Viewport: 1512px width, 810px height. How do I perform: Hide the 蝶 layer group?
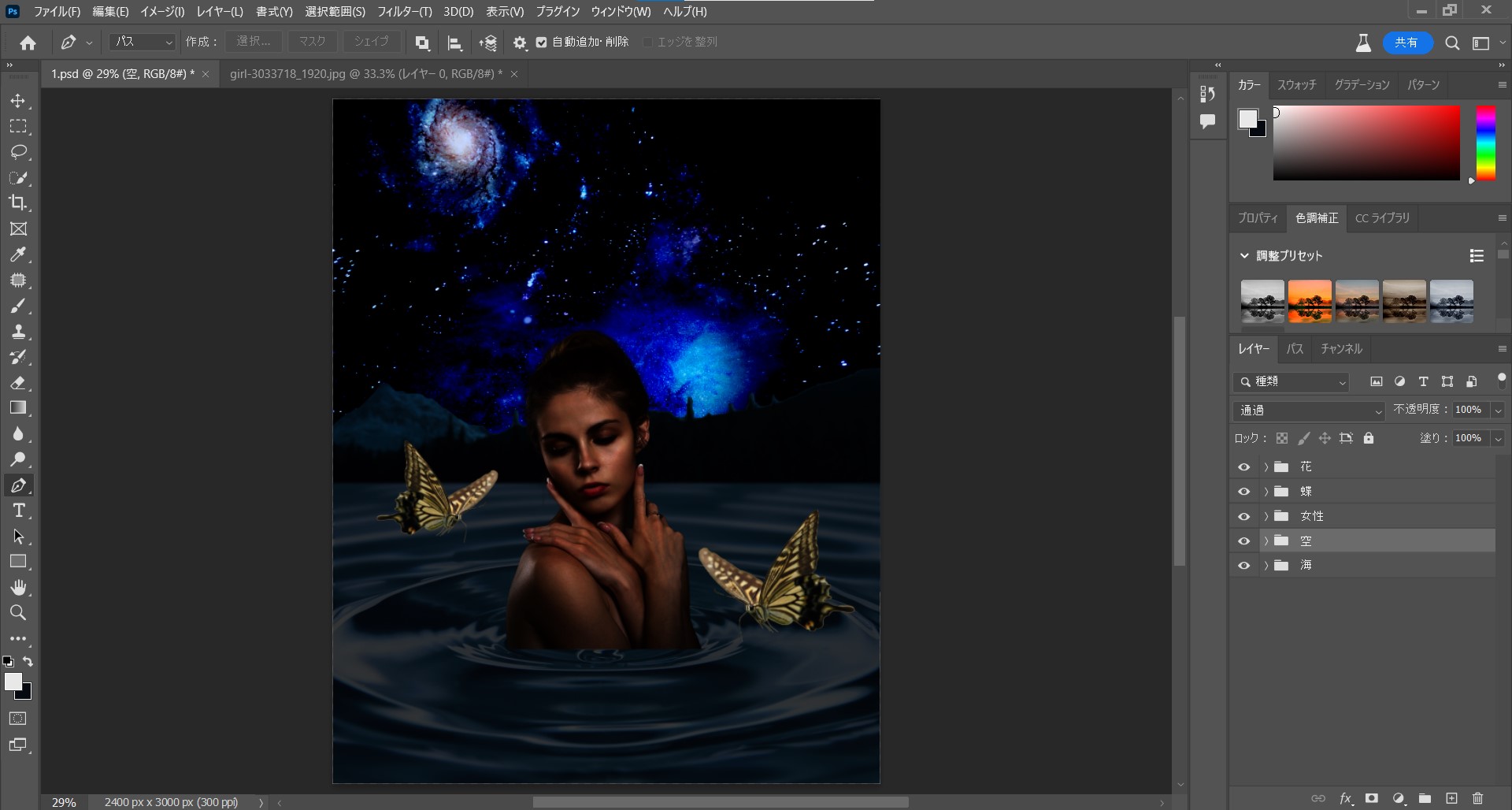(x=1244, y=492)
